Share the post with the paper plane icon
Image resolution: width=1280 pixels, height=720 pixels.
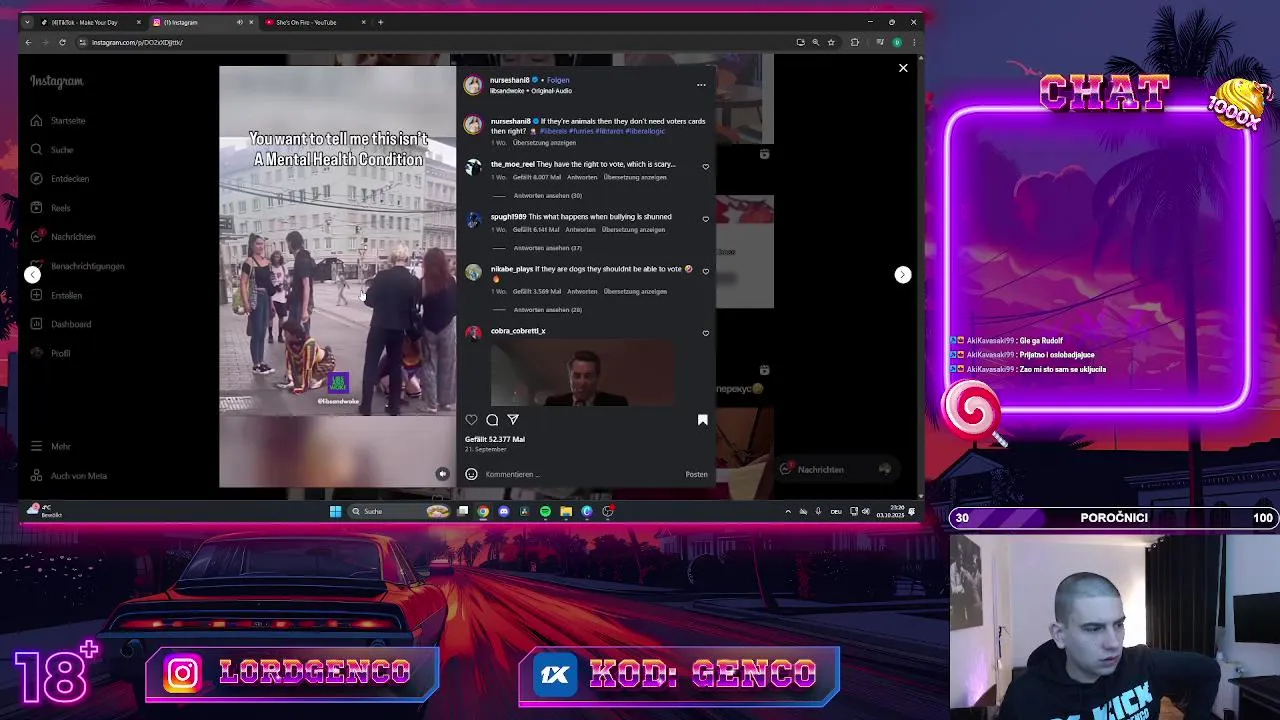pyautogui.click(x=513, y=420)
